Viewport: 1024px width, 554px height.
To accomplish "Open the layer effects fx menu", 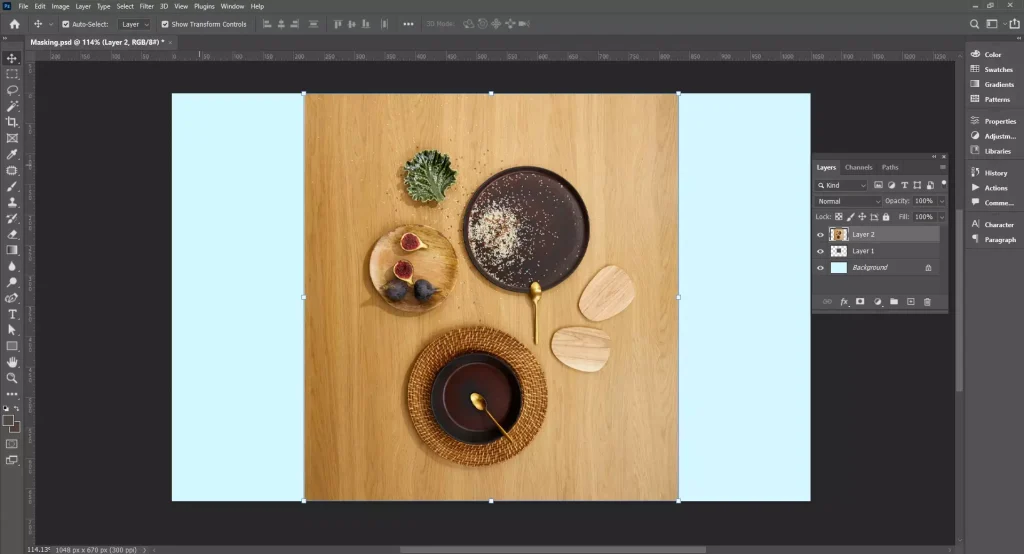I will [x=843, y=301].
